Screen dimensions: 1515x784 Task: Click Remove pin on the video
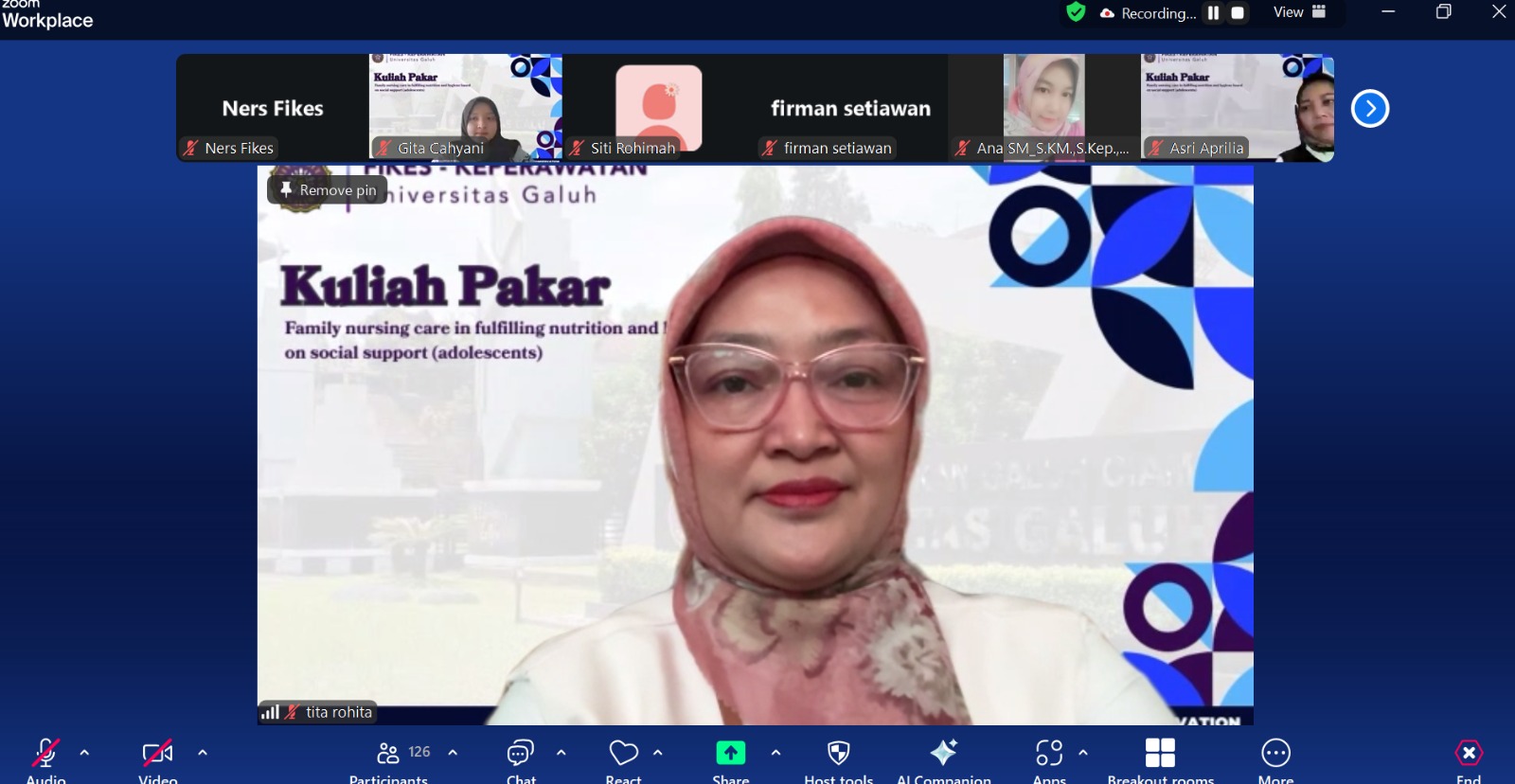[x=328, y=190]
